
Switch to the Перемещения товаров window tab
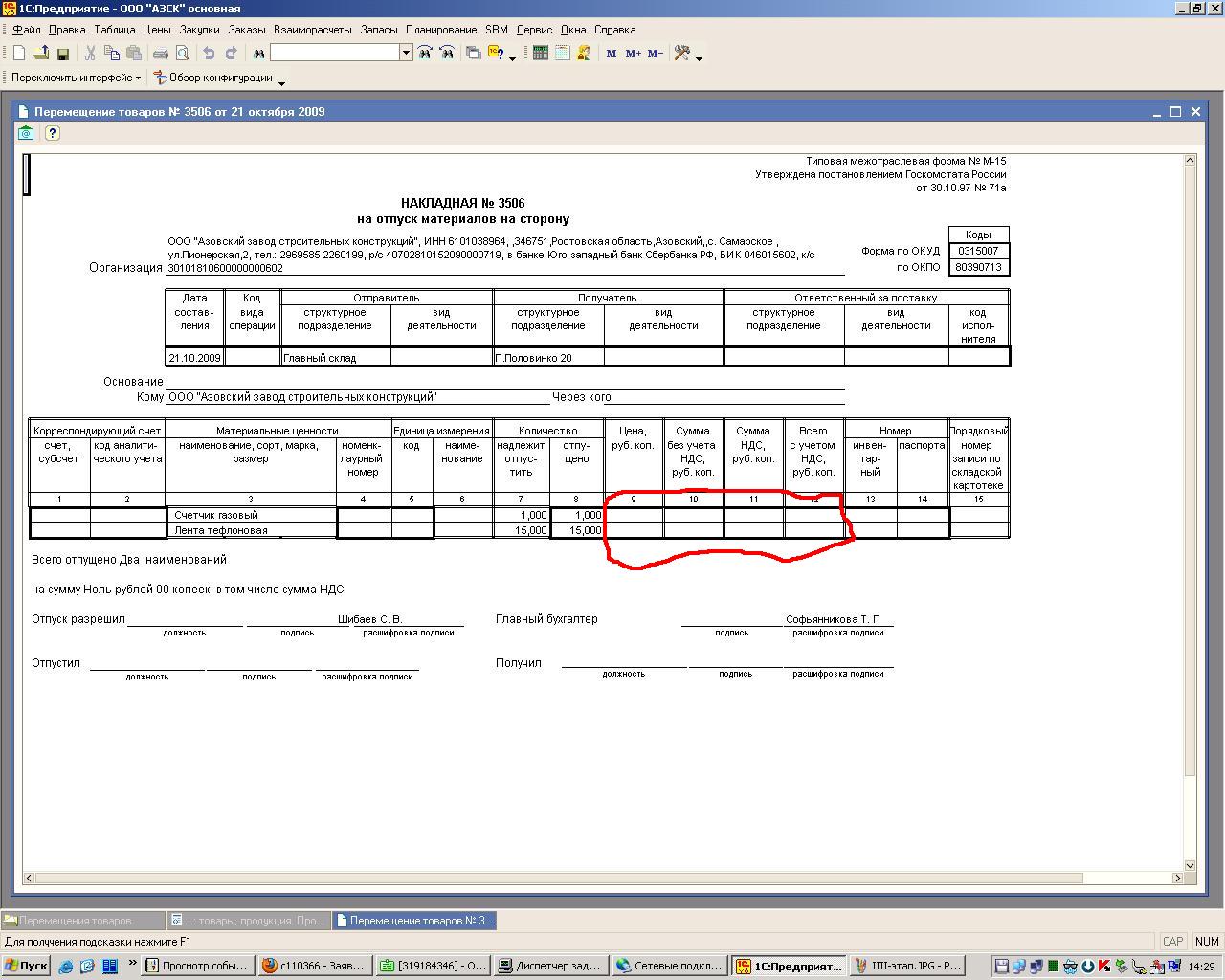pyautogui.click(x=82, y=921)
